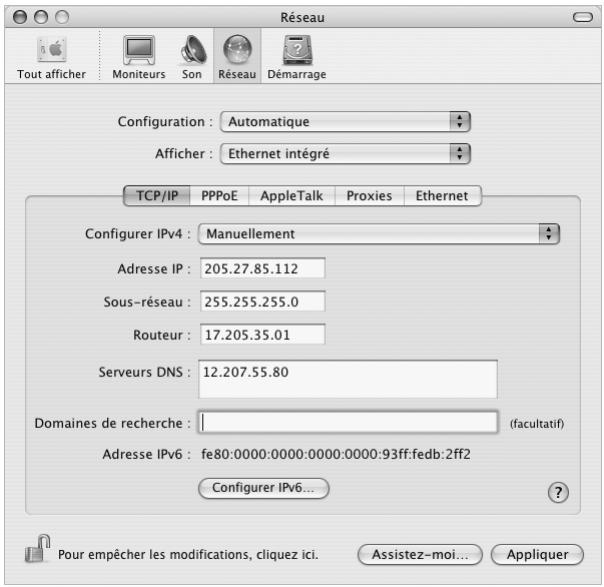
Task: Open the Démarrage disk icon
Action: pyautogui.click(x=297, y=50)
